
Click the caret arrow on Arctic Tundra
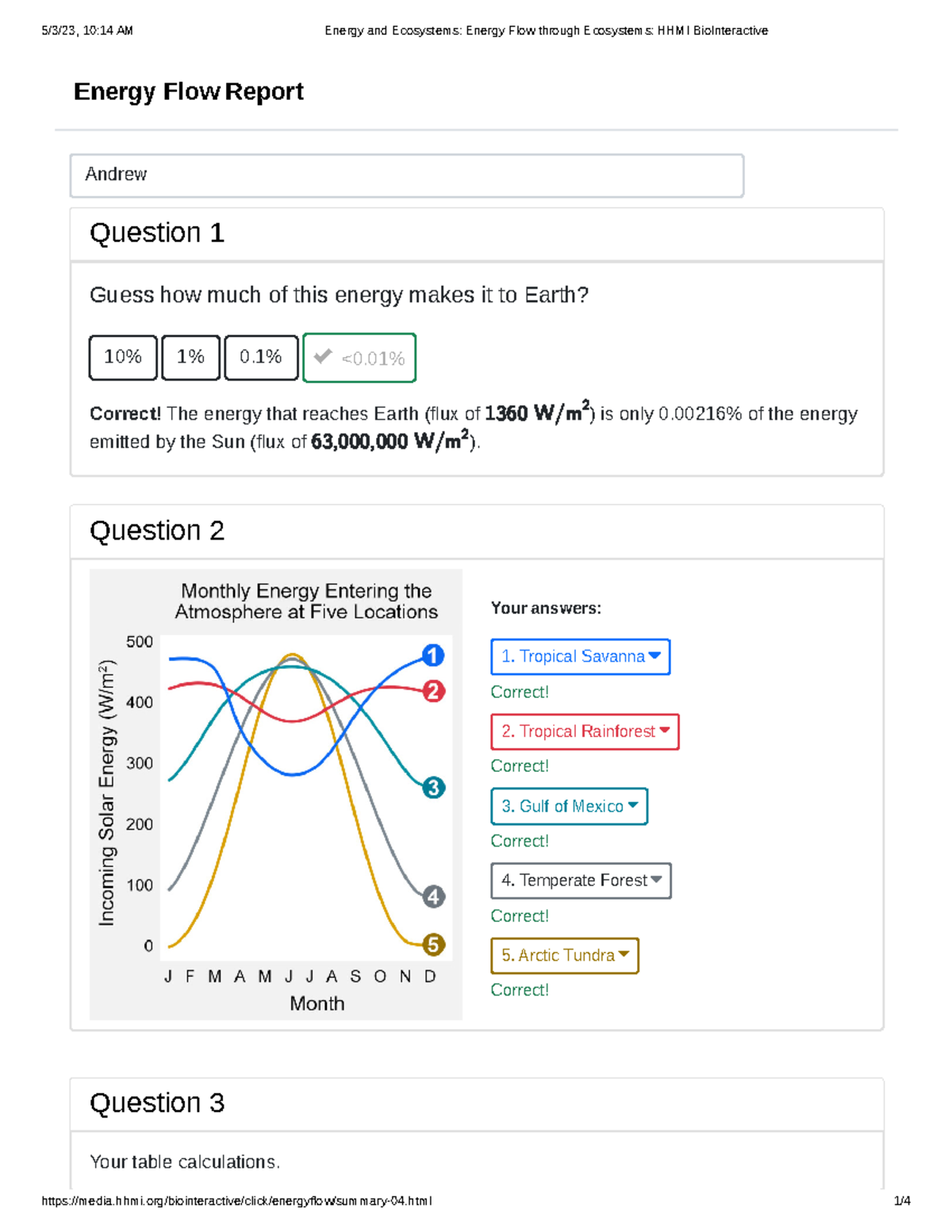point(624,954)
